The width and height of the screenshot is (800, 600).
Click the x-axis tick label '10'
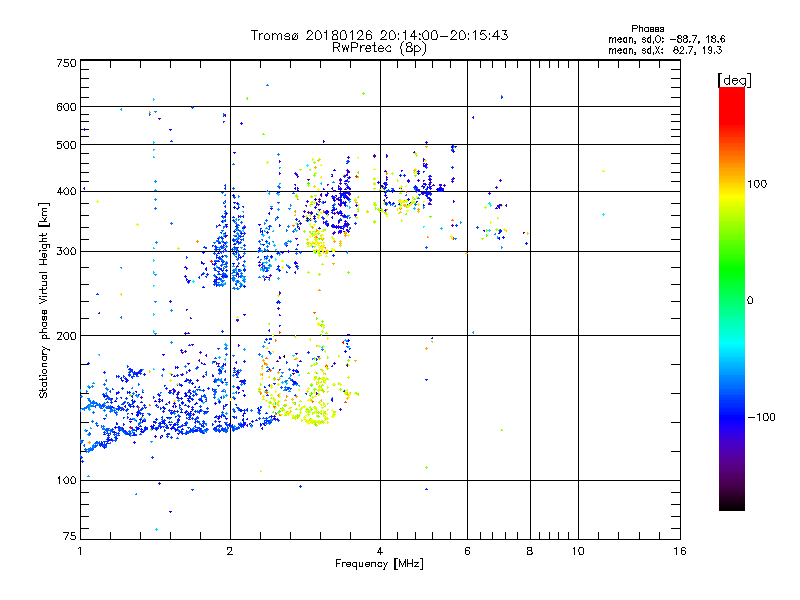tap(578, 551)
